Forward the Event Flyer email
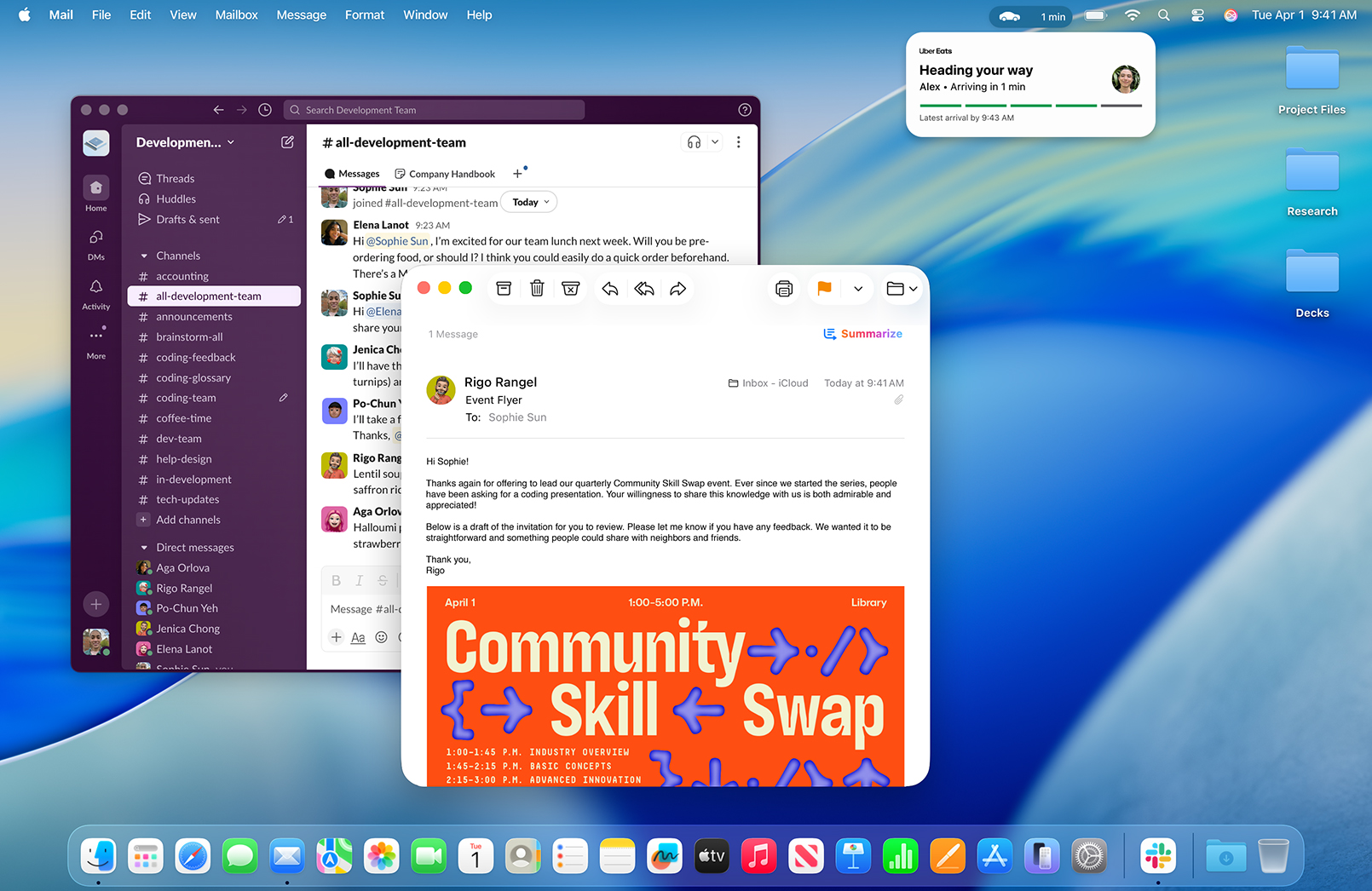1372x891 pixels. click(x=677, y=289)
